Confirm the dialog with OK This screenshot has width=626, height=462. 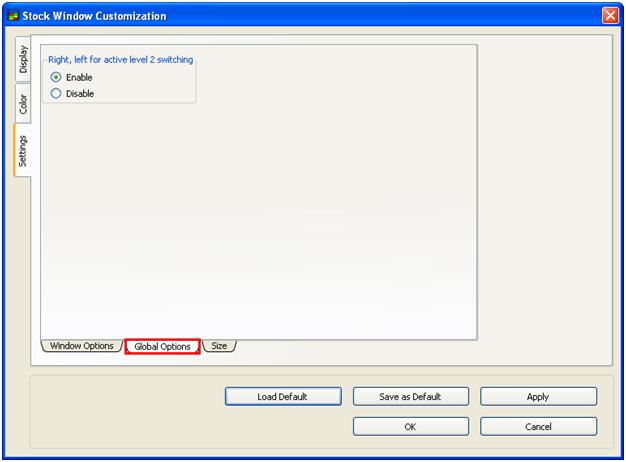point(410,427)
